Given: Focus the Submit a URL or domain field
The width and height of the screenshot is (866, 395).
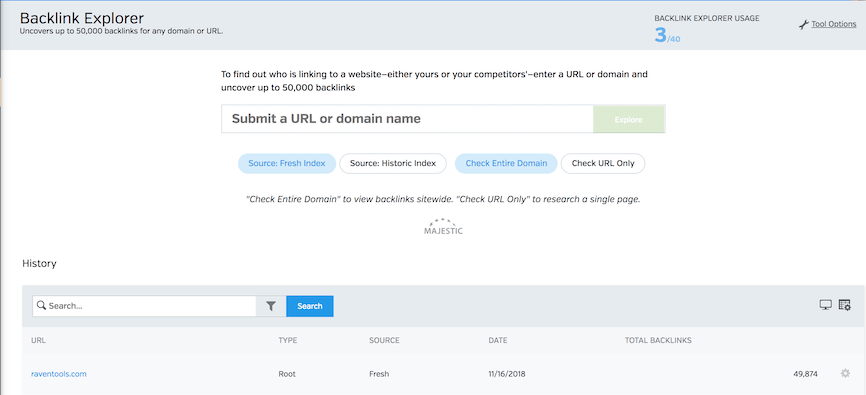Looking at the screenshot, I should [408, 119].
